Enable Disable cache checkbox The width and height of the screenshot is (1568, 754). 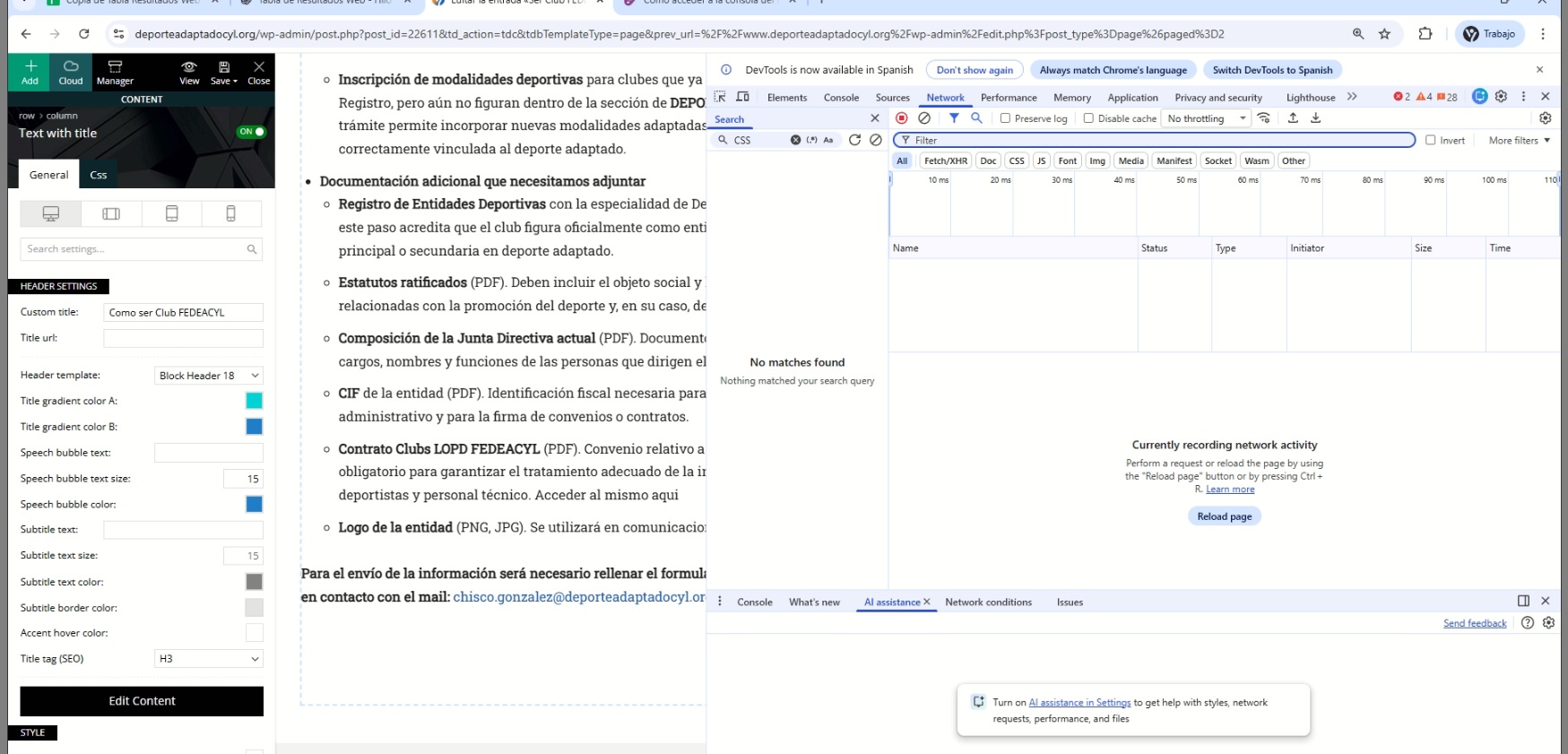click(1088, 118)
